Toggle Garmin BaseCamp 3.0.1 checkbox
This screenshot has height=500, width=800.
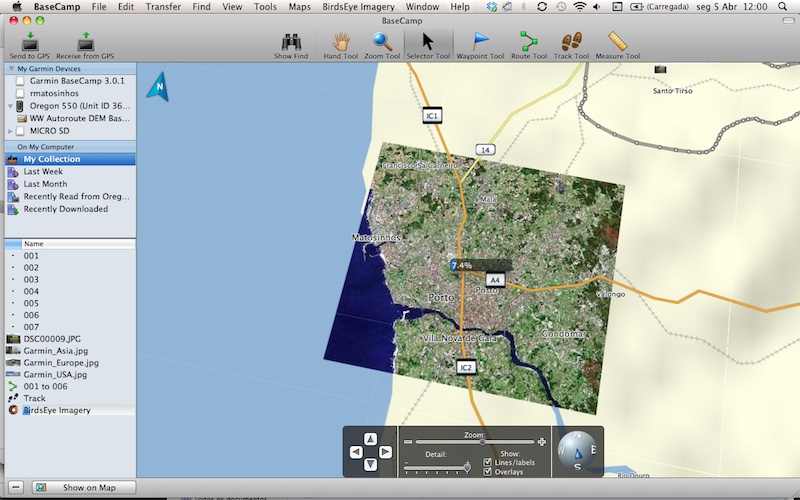click(20, 81)
